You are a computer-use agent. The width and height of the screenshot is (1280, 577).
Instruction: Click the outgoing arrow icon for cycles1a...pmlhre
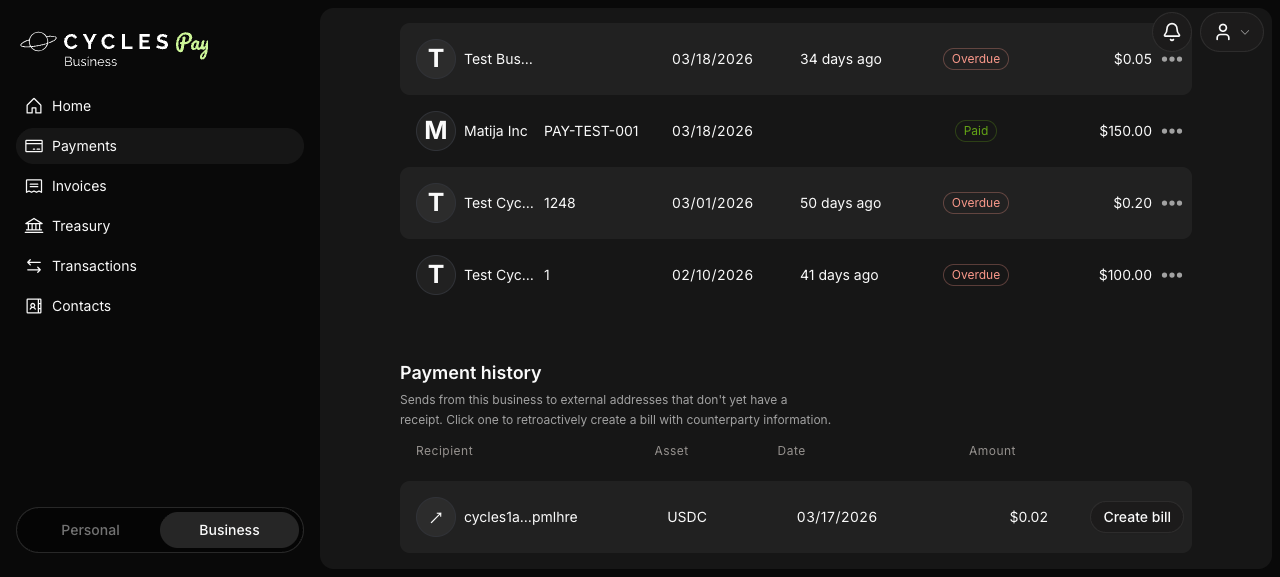pyautogui.click(x=436, y=517)
